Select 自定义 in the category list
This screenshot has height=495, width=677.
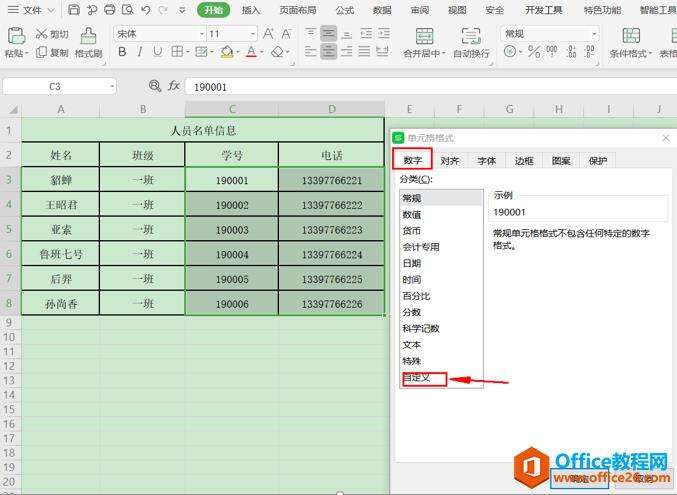pyautogui.click(x=416, y=378)
